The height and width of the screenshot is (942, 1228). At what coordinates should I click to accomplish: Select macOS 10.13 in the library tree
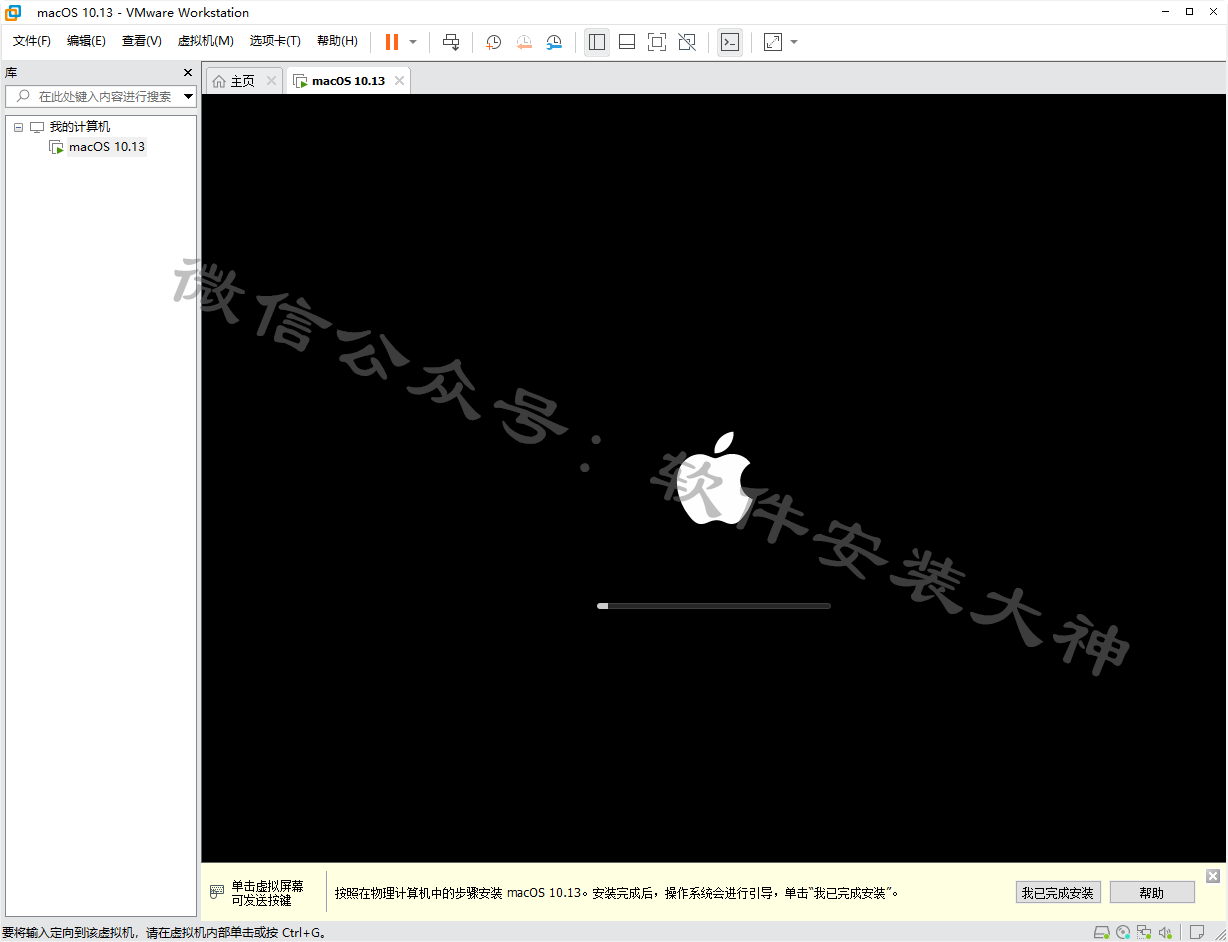tap(107, 147)
